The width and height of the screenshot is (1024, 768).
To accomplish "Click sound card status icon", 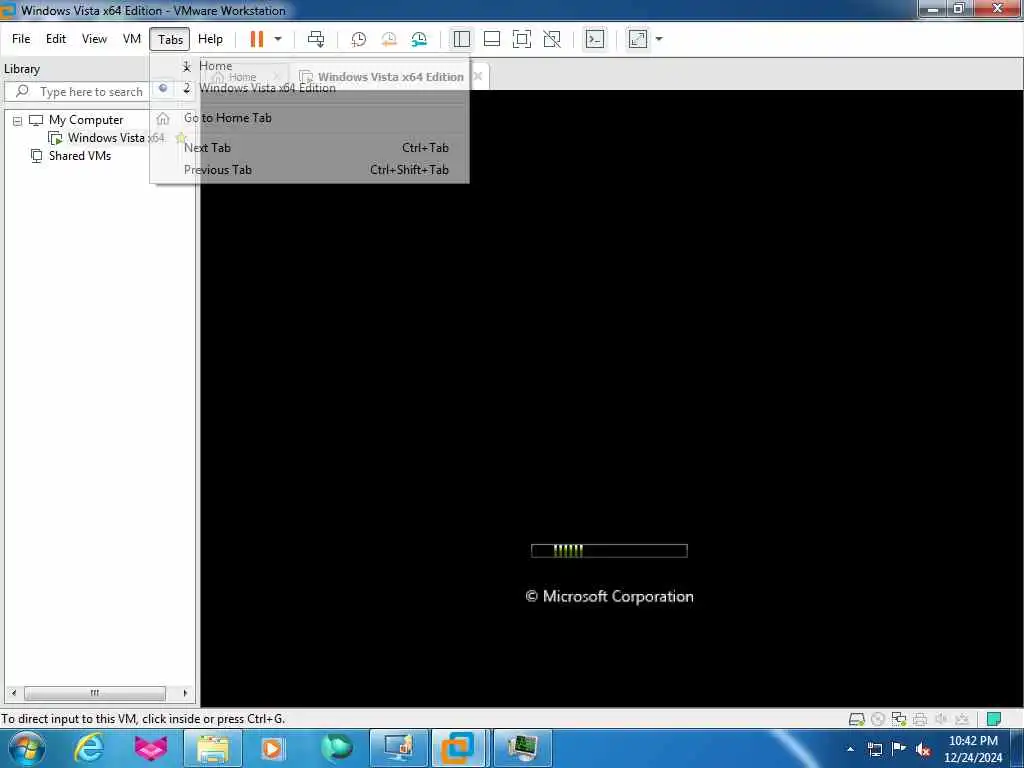I will (x=941, y=720).
